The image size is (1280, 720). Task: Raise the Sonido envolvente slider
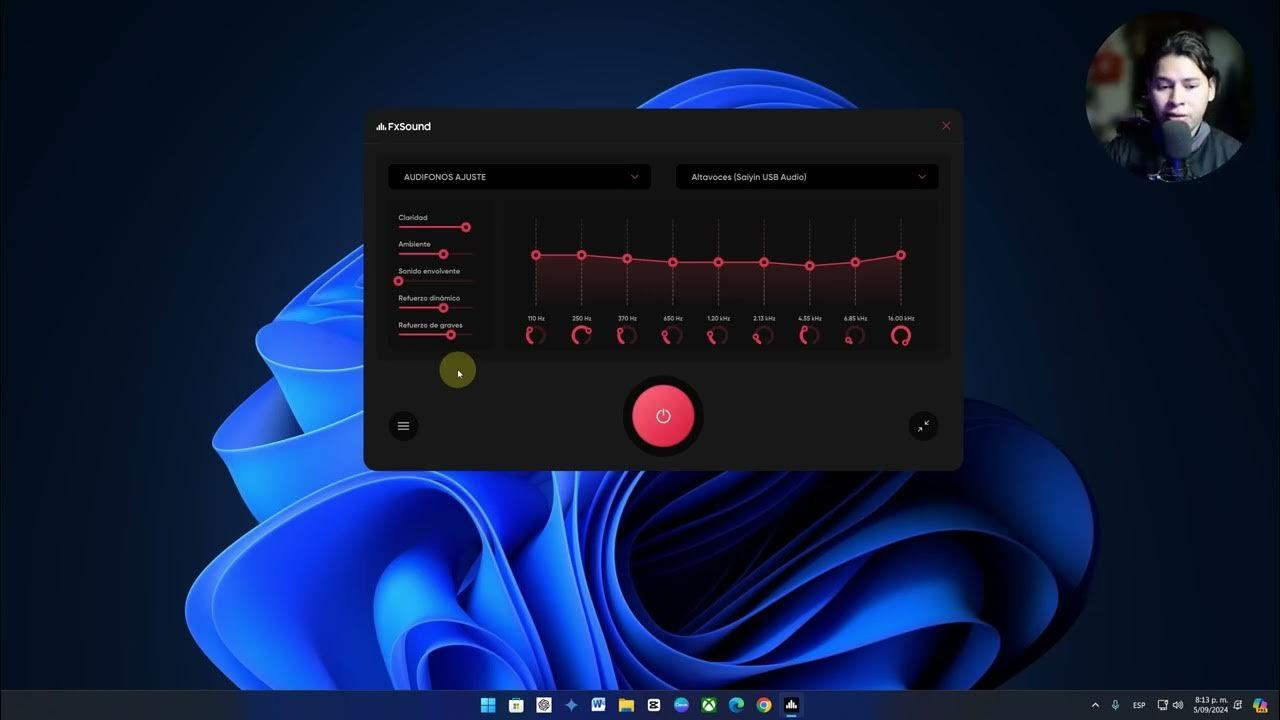click(x=398, y=281)
